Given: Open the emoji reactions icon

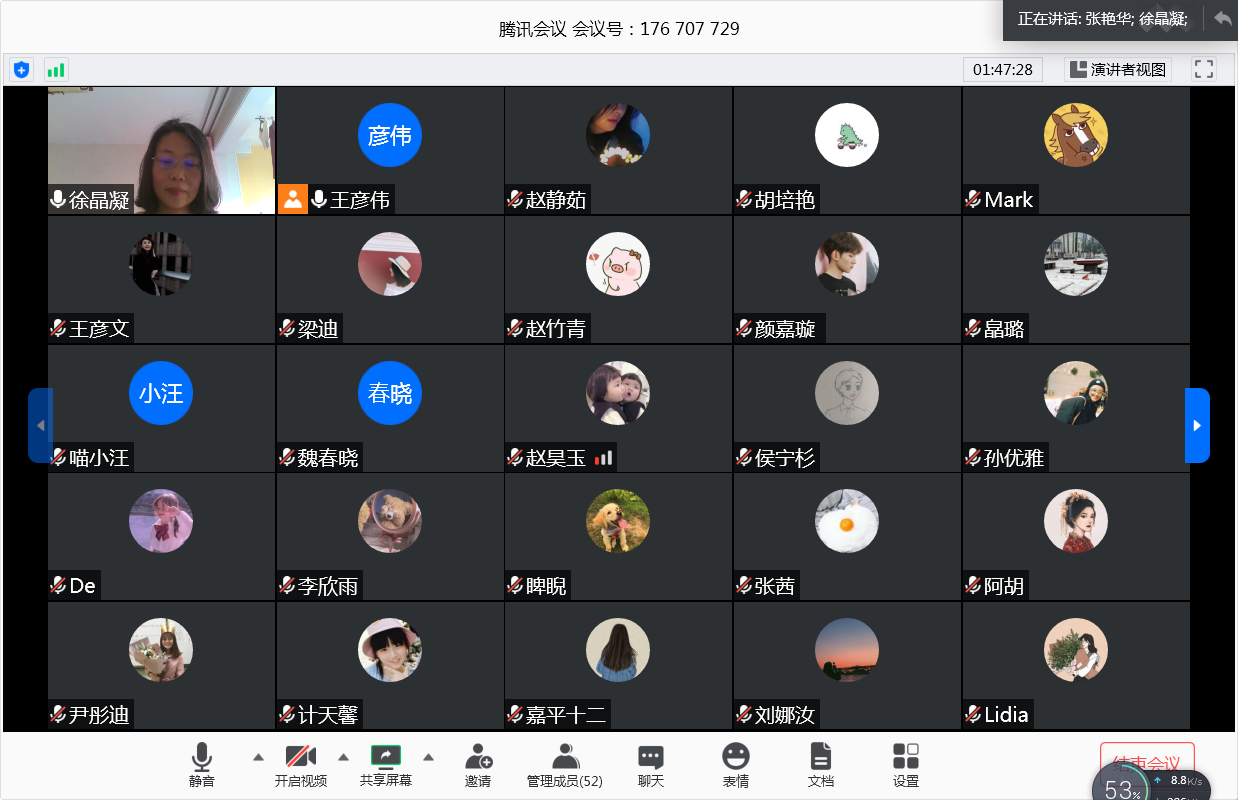Looking at the screenshot, I should point(736,765).
